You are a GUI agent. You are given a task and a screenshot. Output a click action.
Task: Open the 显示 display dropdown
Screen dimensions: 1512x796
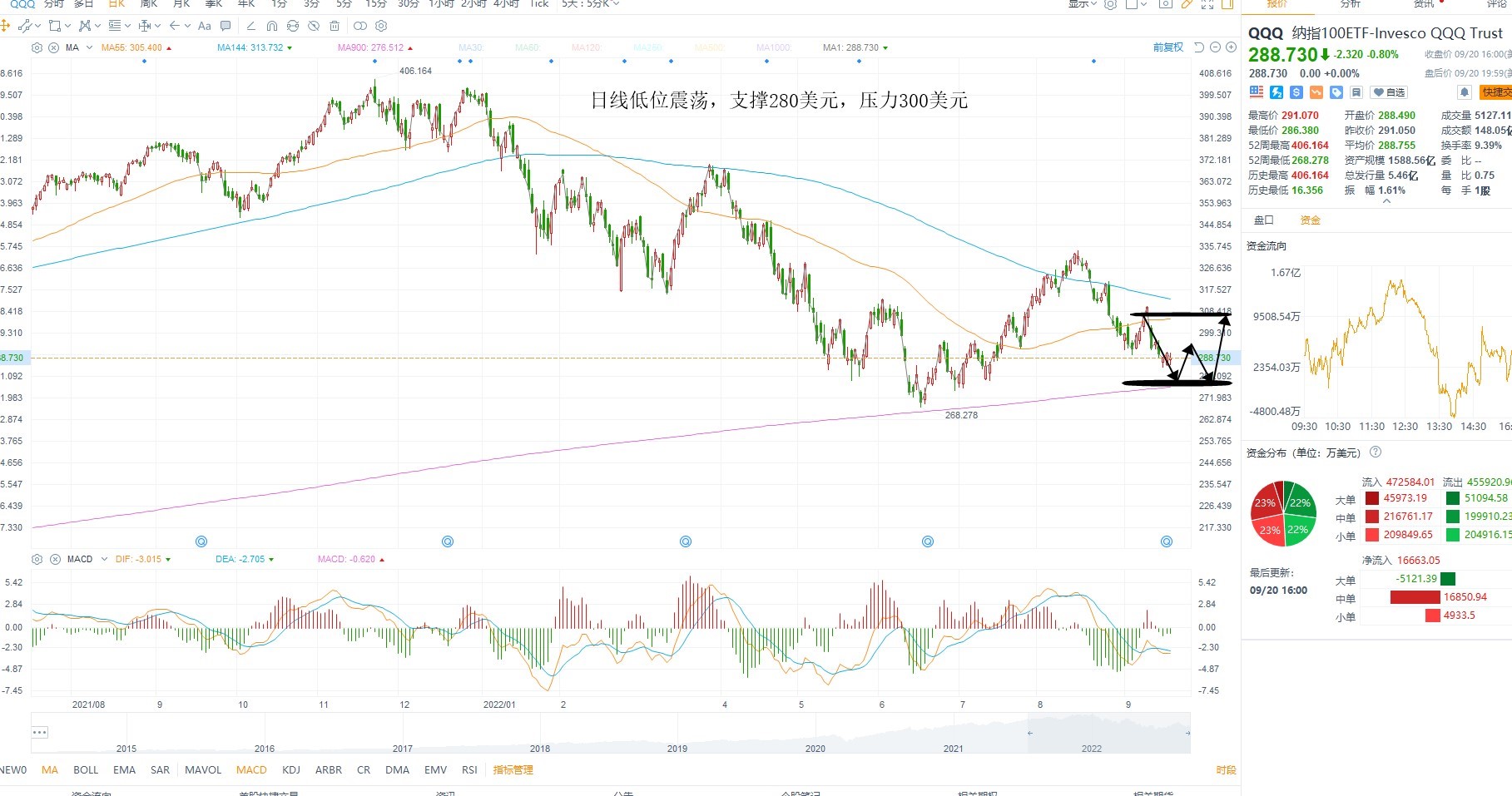1083,3
